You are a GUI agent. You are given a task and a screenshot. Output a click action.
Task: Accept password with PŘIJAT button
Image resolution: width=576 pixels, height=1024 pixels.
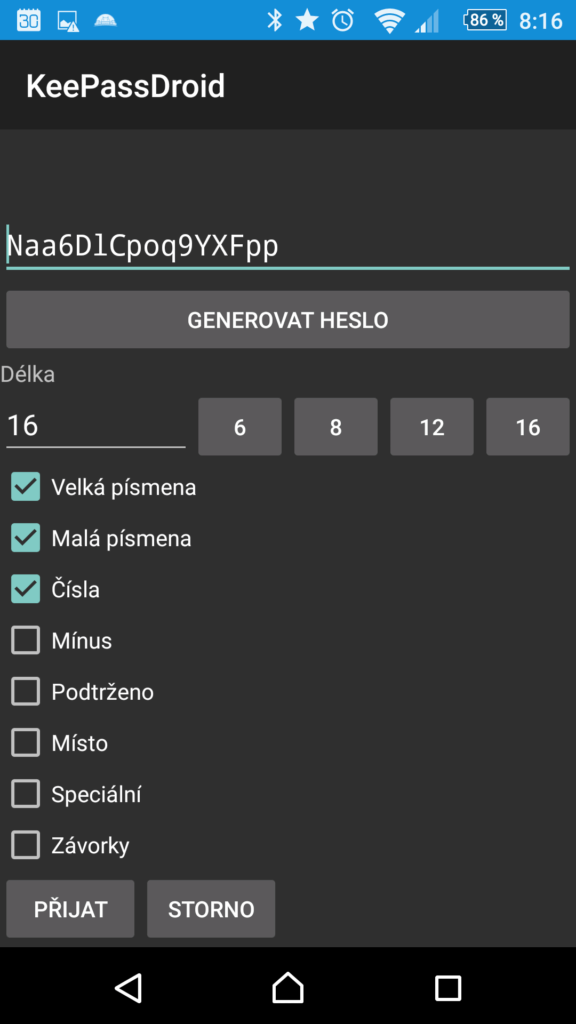(x=71, y=908)
